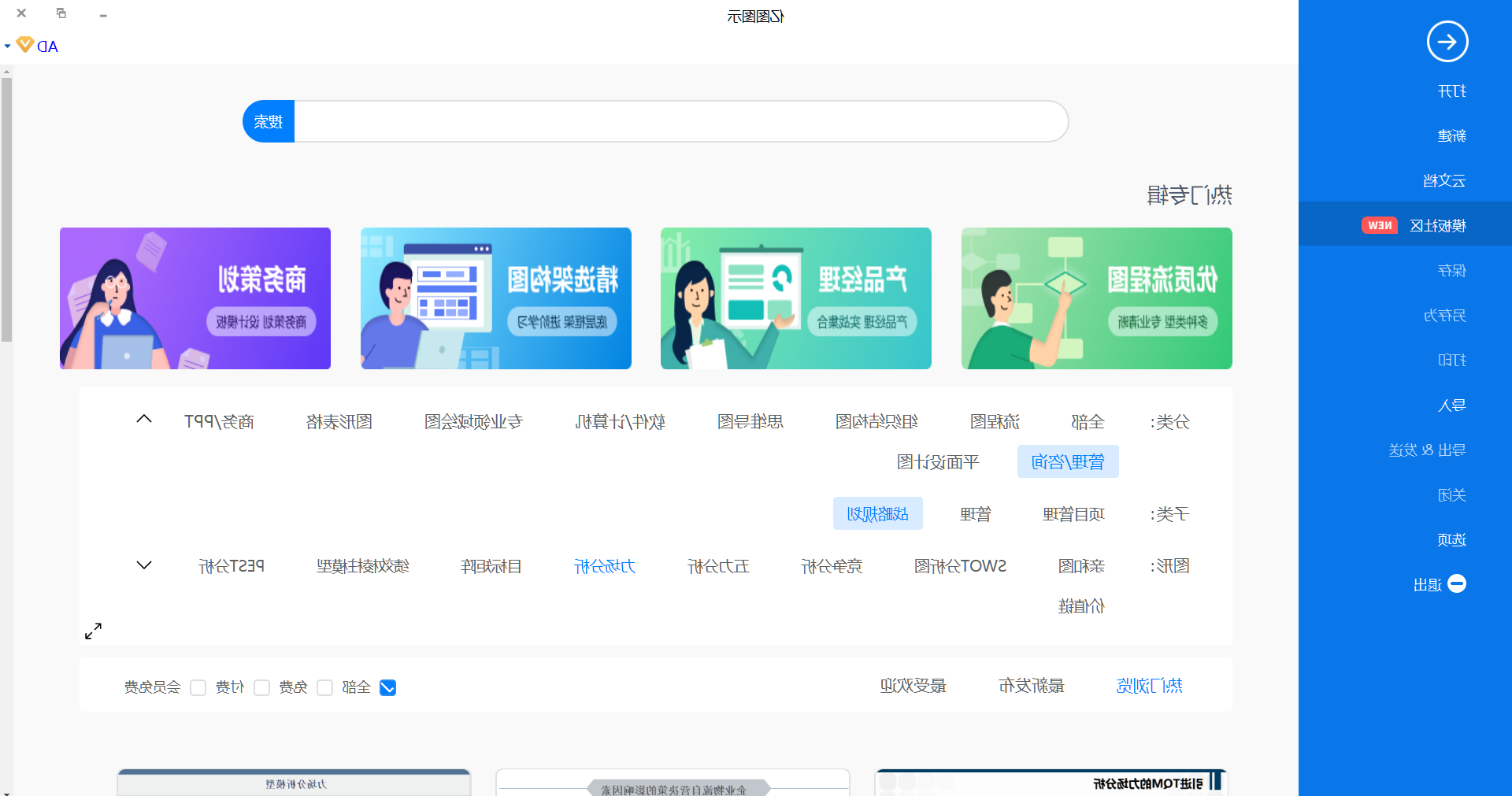Screen dimensions: 1512x796
Task: Click 另存为 in the sidebar
Action: click(1444, 316)
